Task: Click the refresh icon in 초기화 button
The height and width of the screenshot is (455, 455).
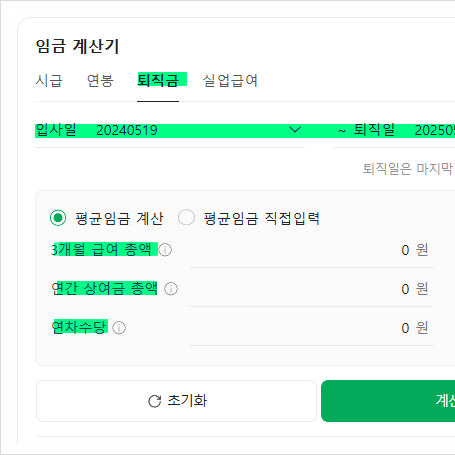Action: coord(155,401)
